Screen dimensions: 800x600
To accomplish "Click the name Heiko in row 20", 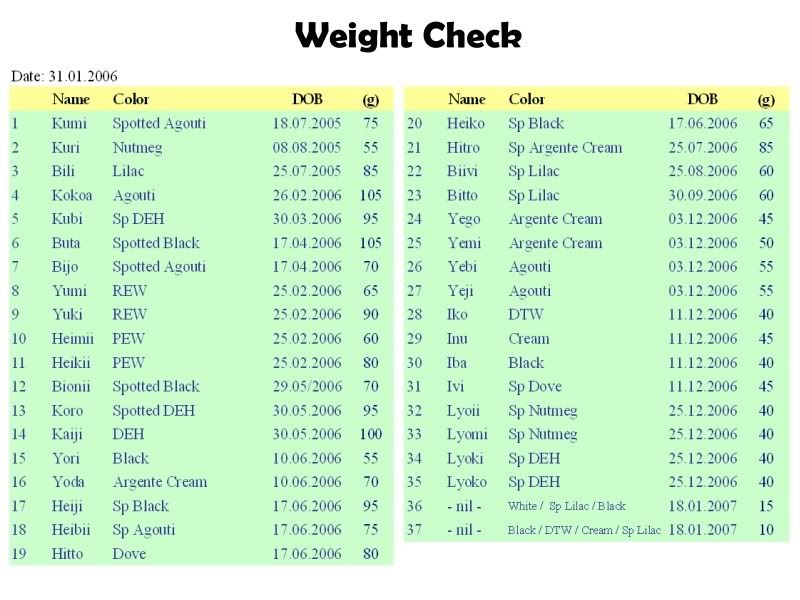I will pos(465,123).
